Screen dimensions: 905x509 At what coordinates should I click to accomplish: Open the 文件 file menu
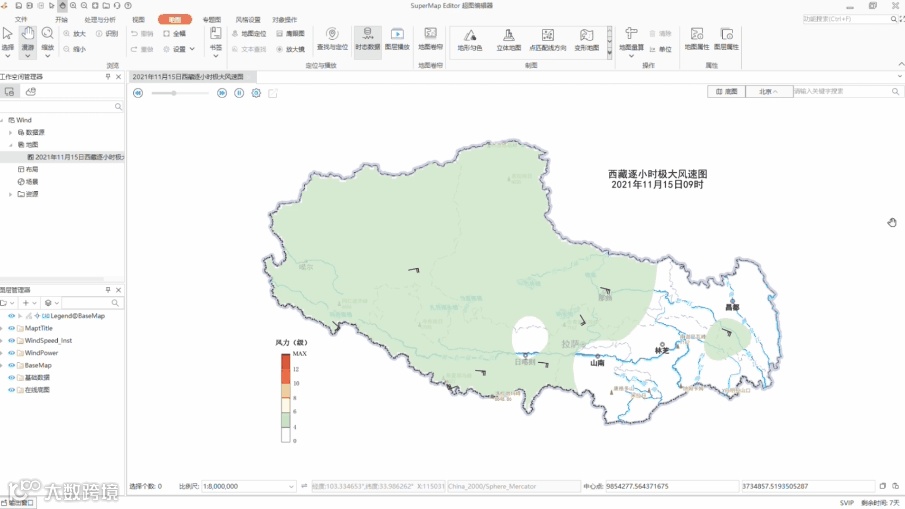(21, 20)
